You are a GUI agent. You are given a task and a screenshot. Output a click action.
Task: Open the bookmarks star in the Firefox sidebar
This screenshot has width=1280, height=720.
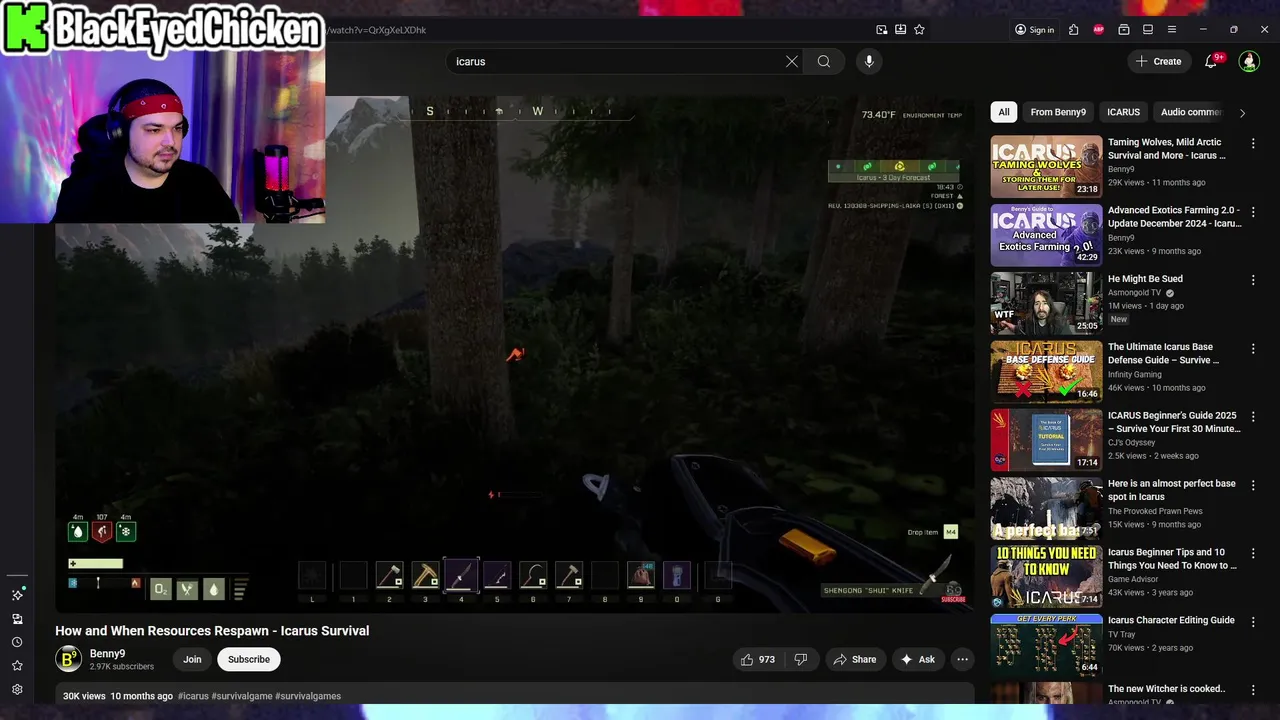[17, 666]
